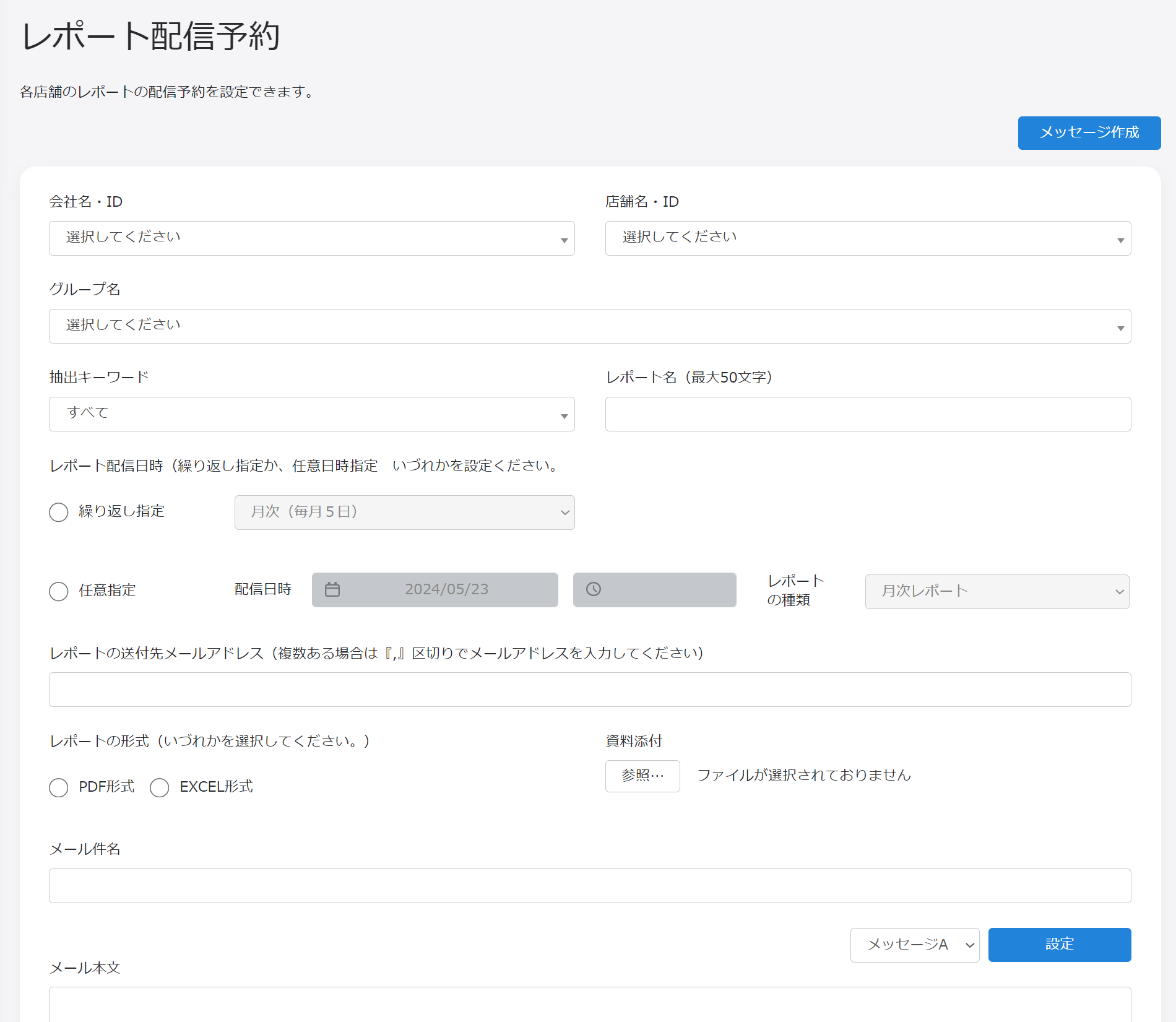1176x1022 pixels.
Task: Open the 会社名・ID dropdown
Action: 312,238
